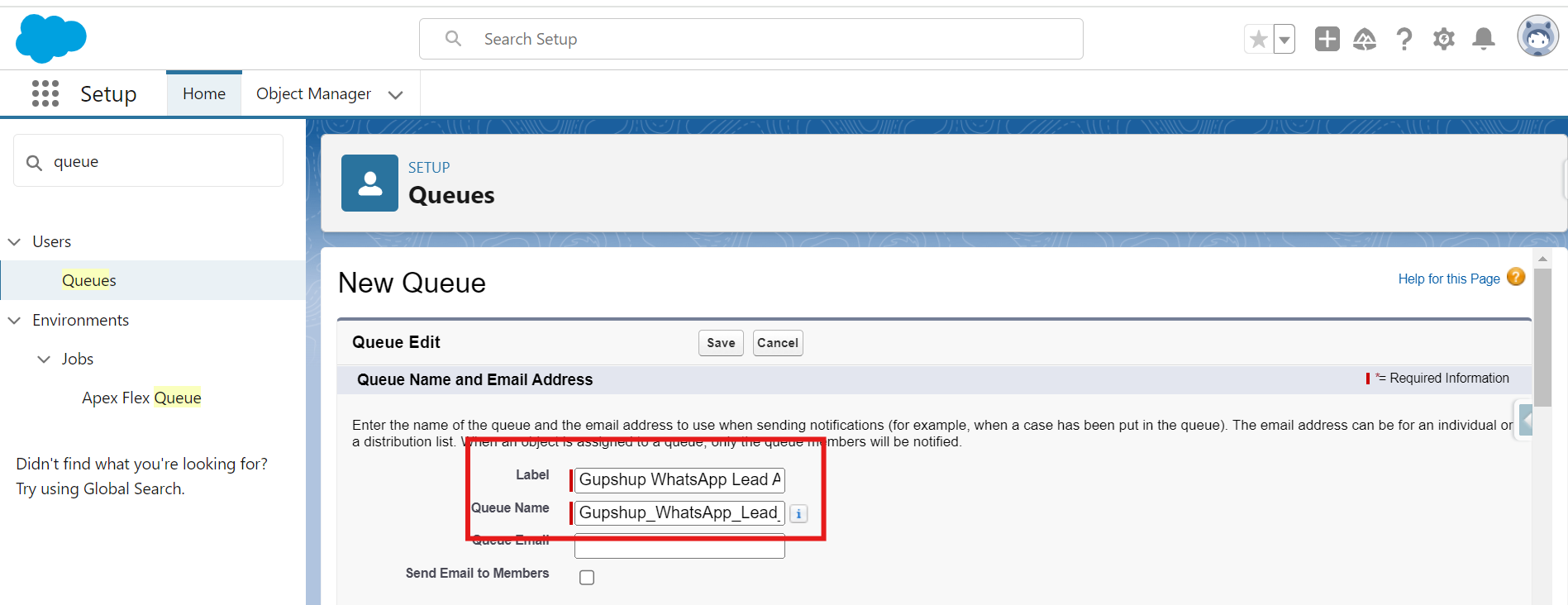Collapse the Jobs subsection
The height and width of the screenshot is (605, 1568).
coord(44,359)
